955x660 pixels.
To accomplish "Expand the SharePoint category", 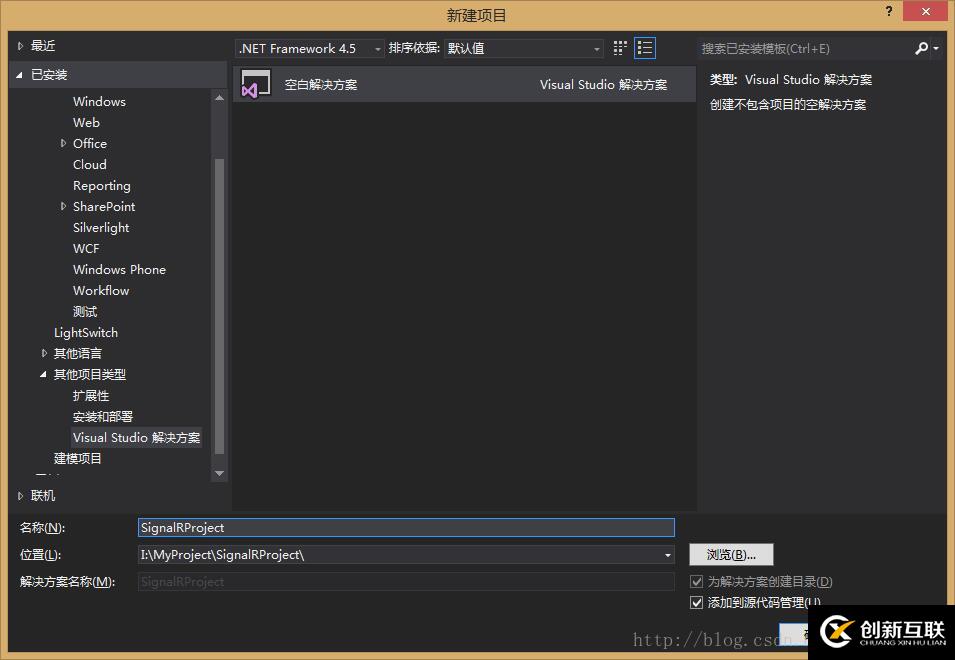I will tap(64, 206).
